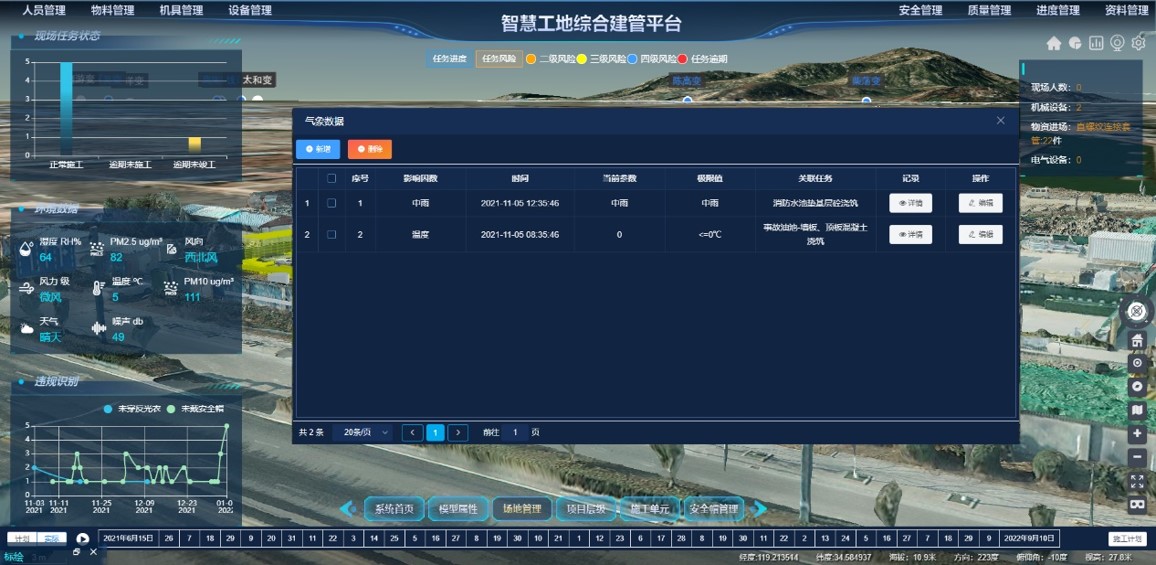Image resolution: width=1156 pixels, height=565 pixels.
Task: Click the blue 新增 button
Action: 318,149
